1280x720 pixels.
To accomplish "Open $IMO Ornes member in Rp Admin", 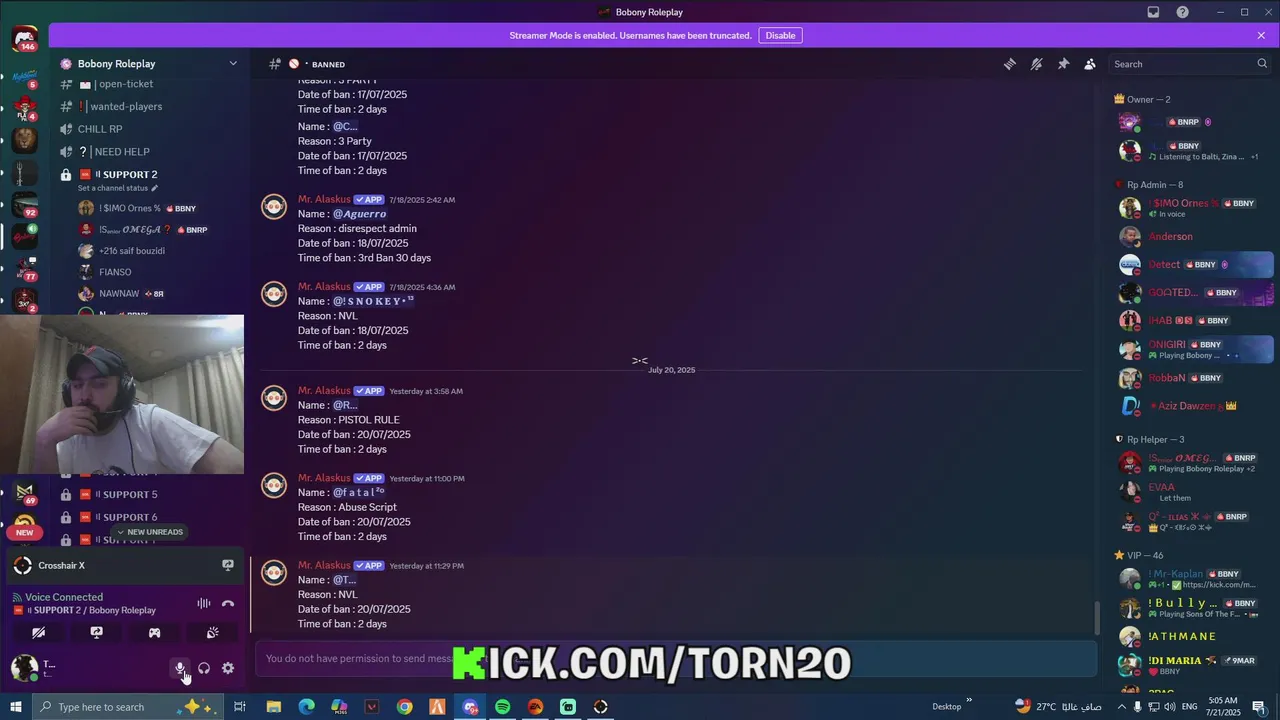I will click(1194, 207).
